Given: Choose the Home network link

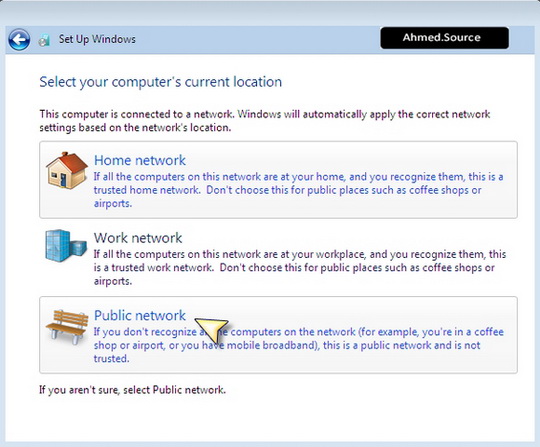Looking at the screenshot, I should pos(140,160).
